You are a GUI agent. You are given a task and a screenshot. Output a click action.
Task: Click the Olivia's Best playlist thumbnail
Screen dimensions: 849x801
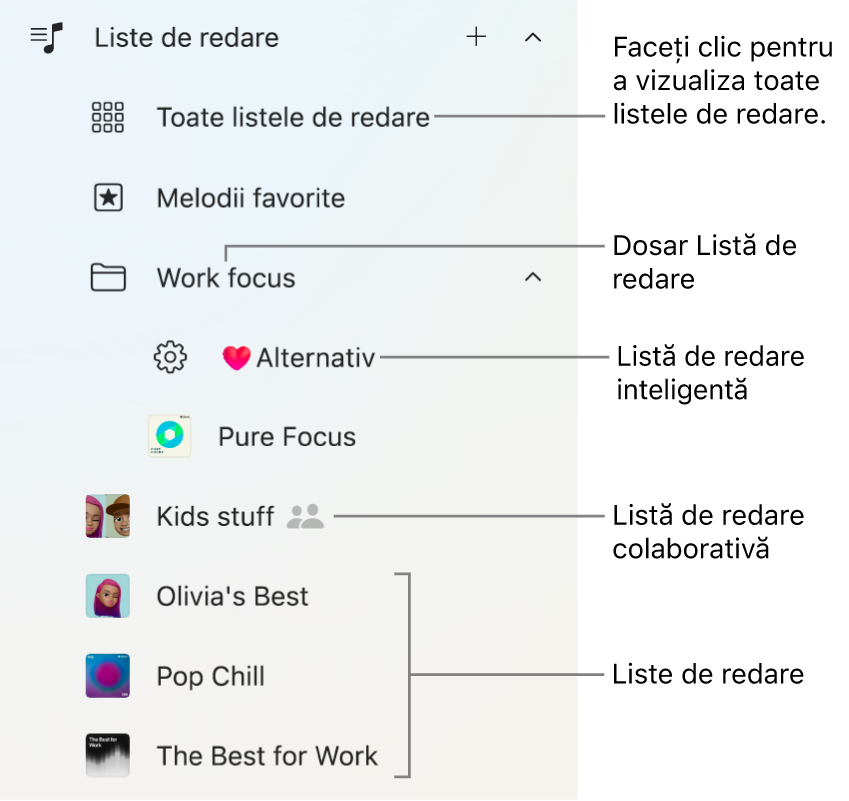[x=107, y=596]
